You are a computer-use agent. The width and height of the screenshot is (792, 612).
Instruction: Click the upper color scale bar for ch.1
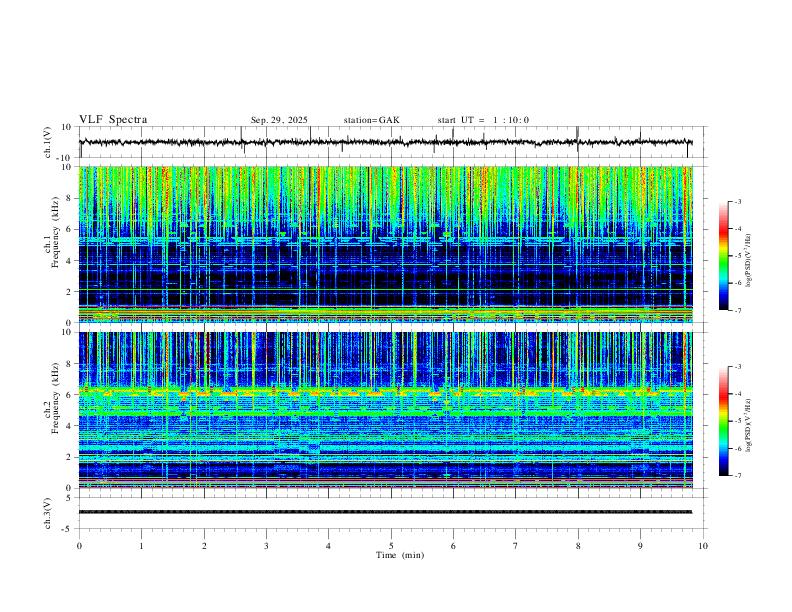point(724,256)
